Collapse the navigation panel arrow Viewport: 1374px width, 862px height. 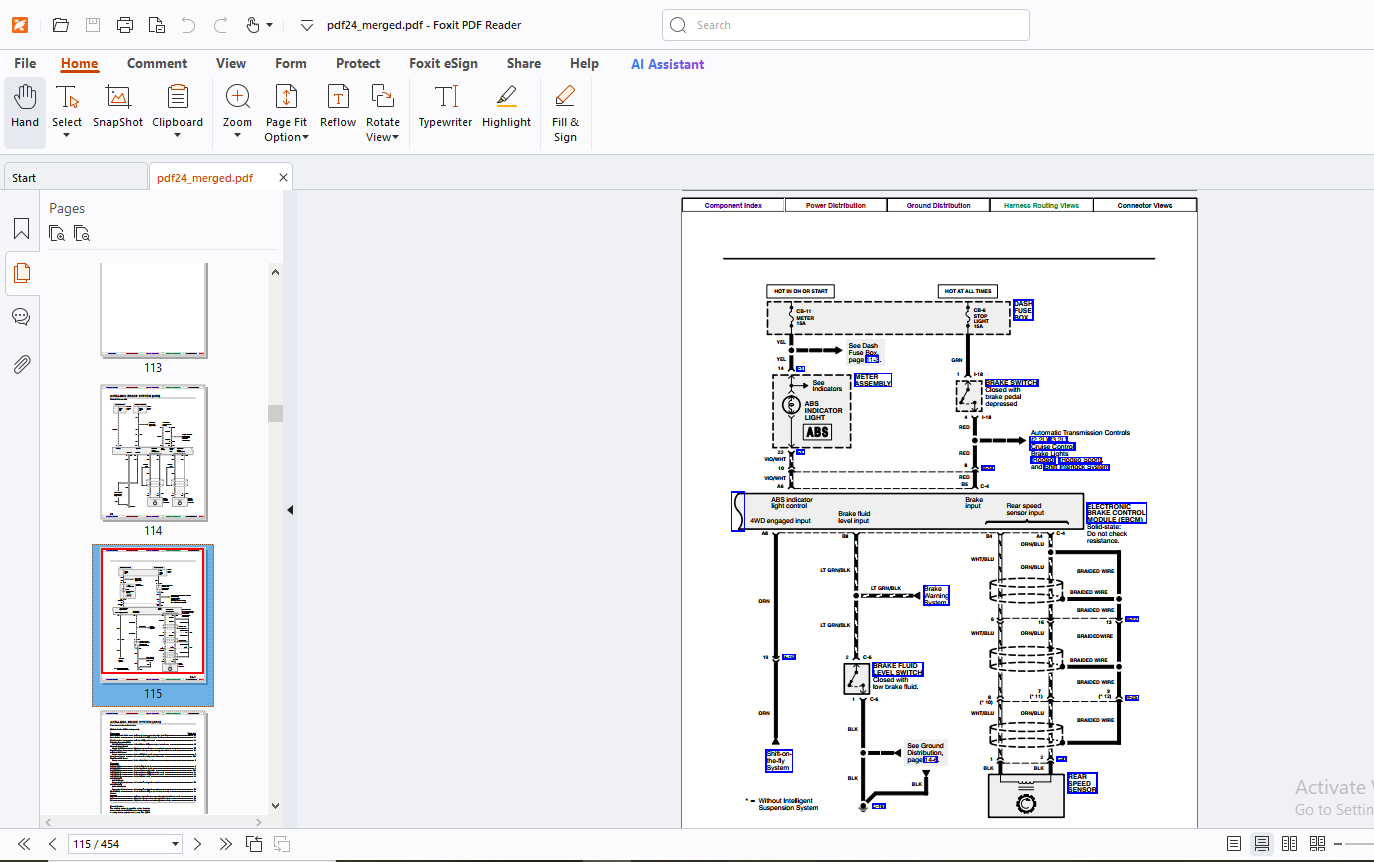(290, 510)
